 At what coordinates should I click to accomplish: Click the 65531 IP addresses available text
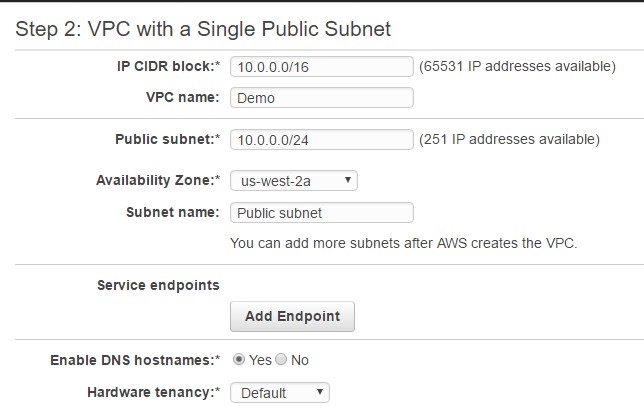pyautogui.click(x=518, y=66)
